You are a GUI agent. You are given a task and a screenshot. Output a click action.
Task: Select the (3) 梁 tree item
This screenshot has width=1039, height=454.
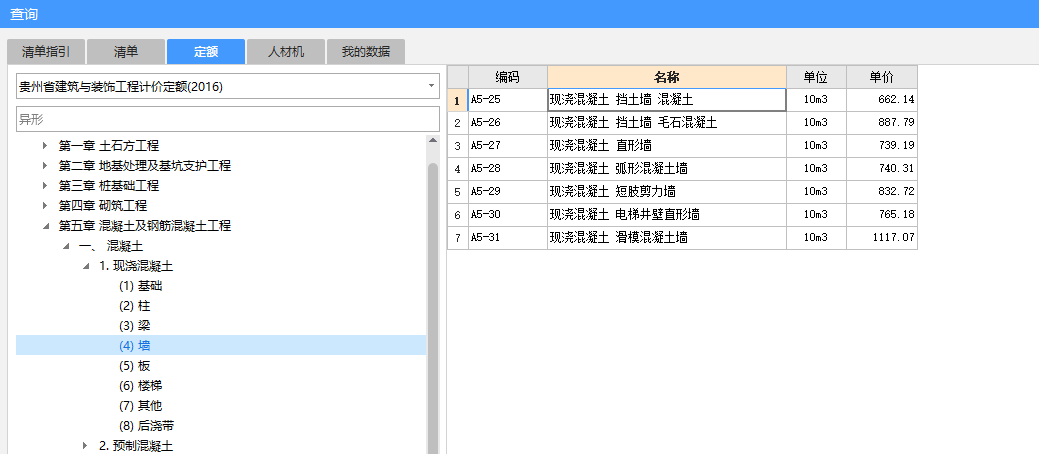135,326
